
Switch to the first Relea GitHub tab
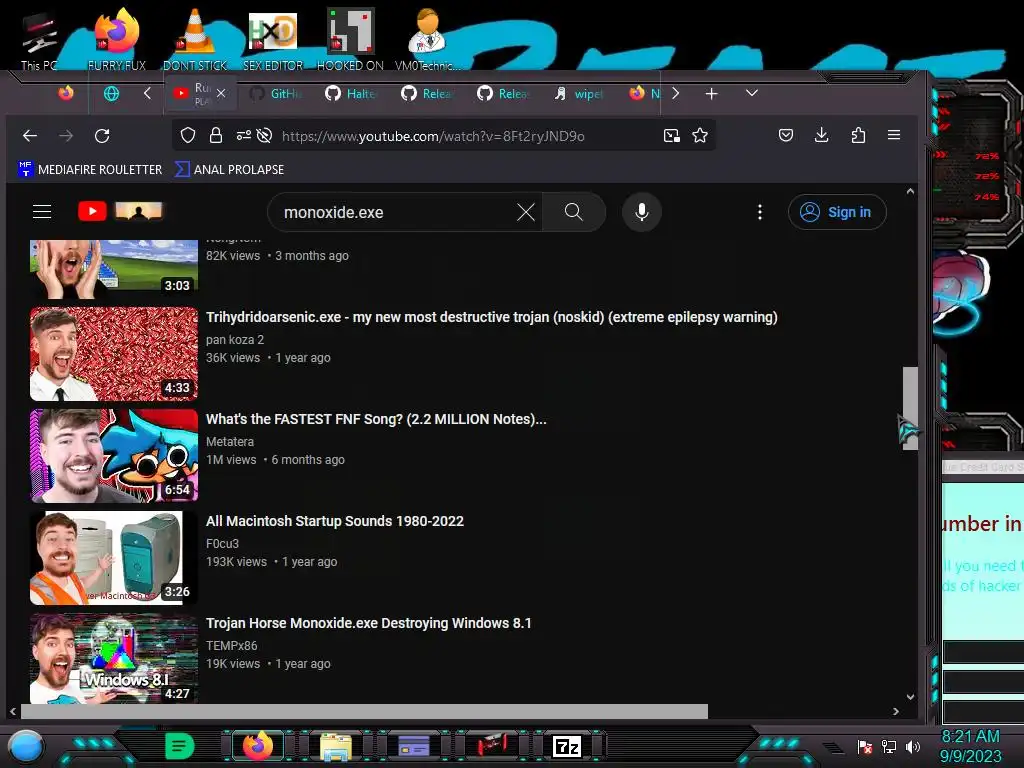coord(428,93)
